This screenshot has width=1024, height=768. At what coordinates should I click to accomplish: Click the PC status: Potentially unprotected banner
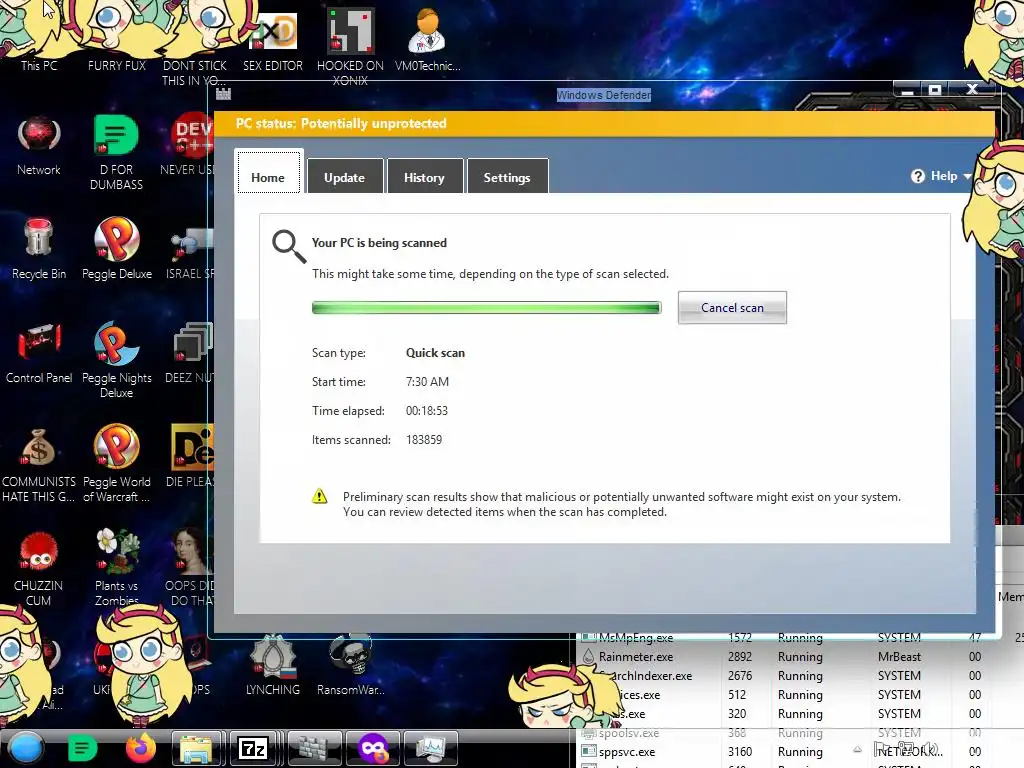tap(604, 123)
